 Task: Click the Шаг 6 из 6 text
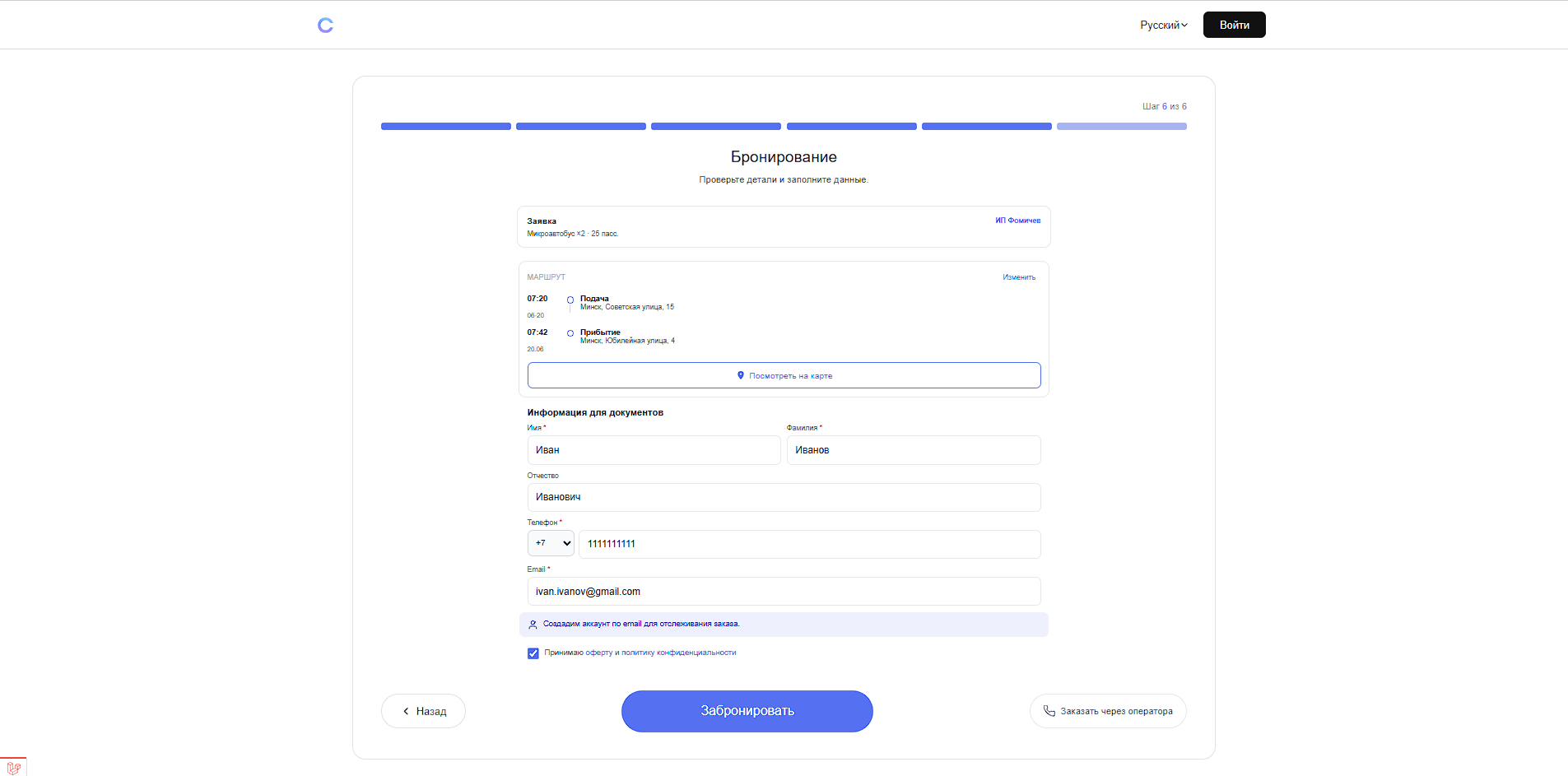[1164, 106]
